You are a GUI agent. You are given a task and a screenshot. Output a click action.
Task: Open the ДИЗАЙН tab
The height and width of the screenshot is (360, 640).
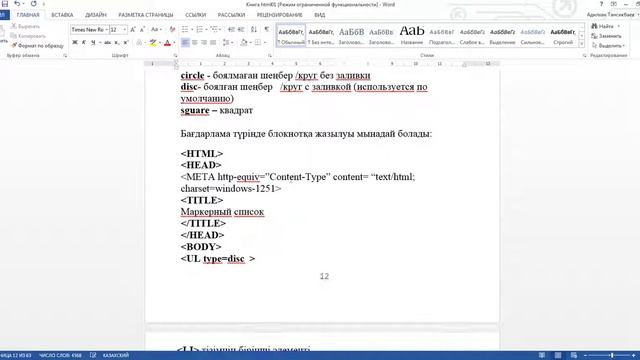[96, 15]
